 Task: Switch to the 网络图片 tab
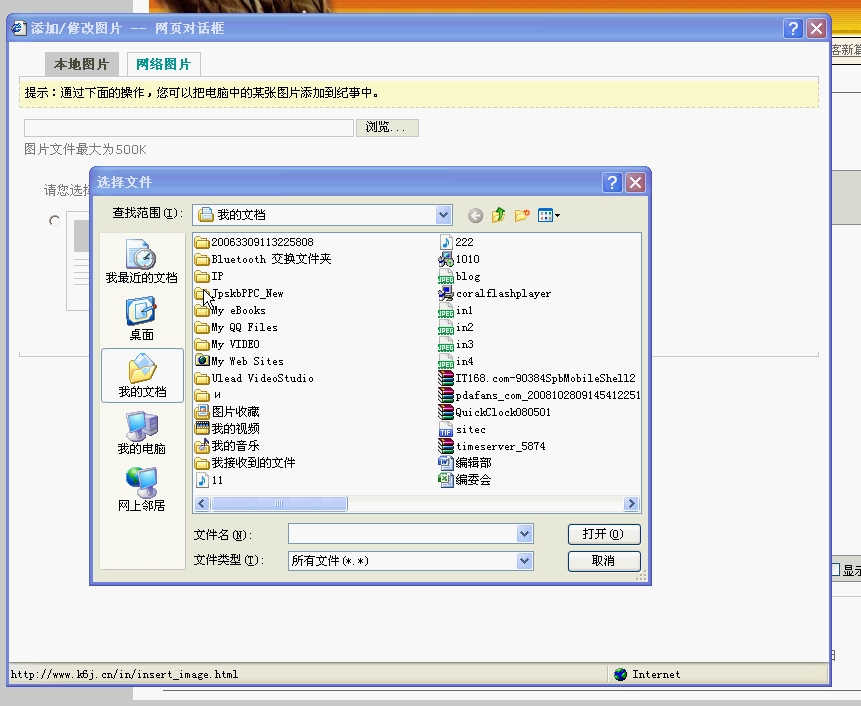(x=163, y=64)
